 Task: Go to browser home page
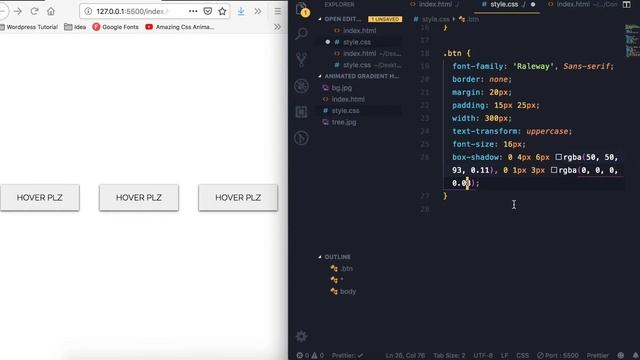coord(51,11)
